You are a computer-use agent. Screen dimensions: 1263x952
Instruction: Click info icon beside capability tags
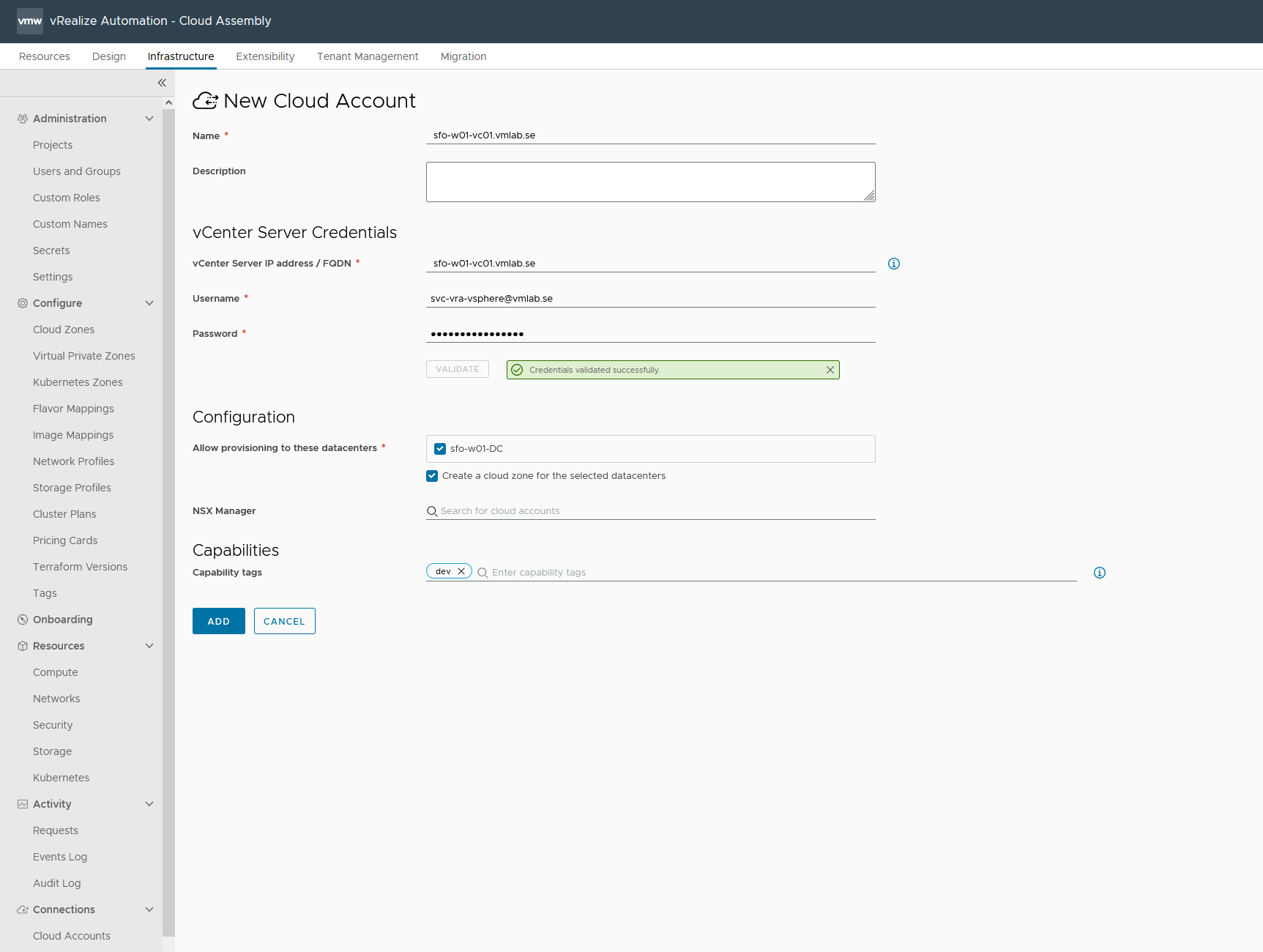[x=1100, y=573]
